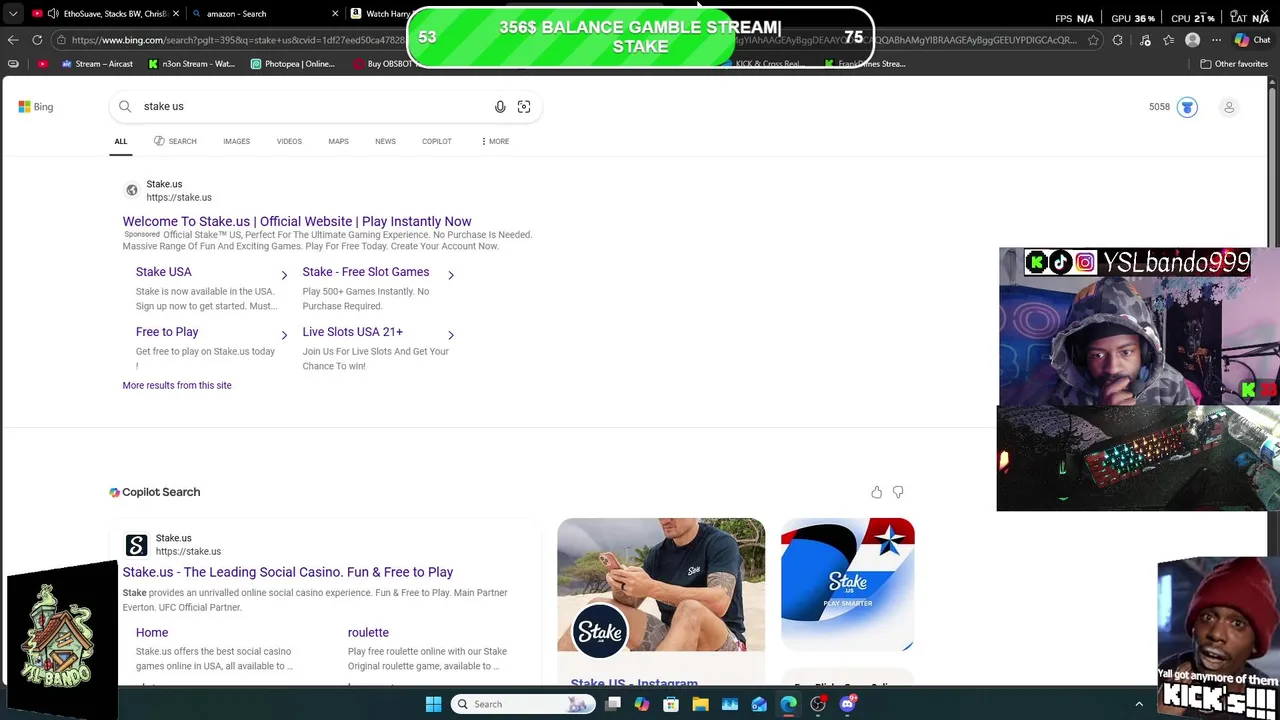Switch to the COPILOT tab
This screenshot has width=1280, height=720.
pyautogui.click(x=436, y=141)
